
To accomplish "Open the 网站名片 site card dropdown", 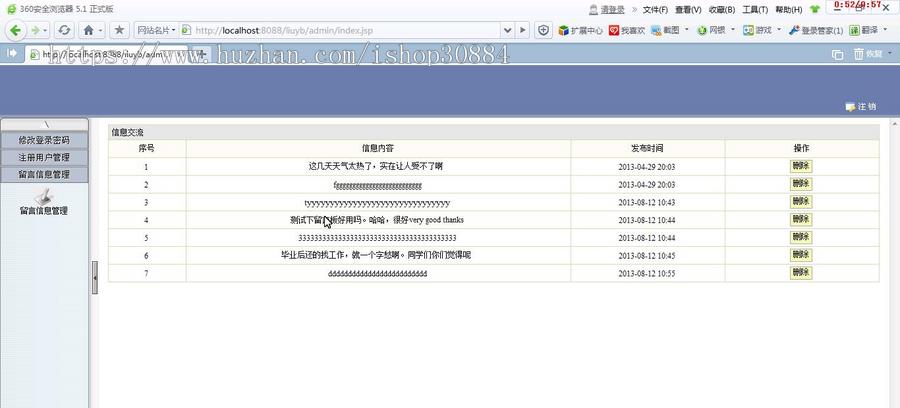I will click(x=156, y=30).
